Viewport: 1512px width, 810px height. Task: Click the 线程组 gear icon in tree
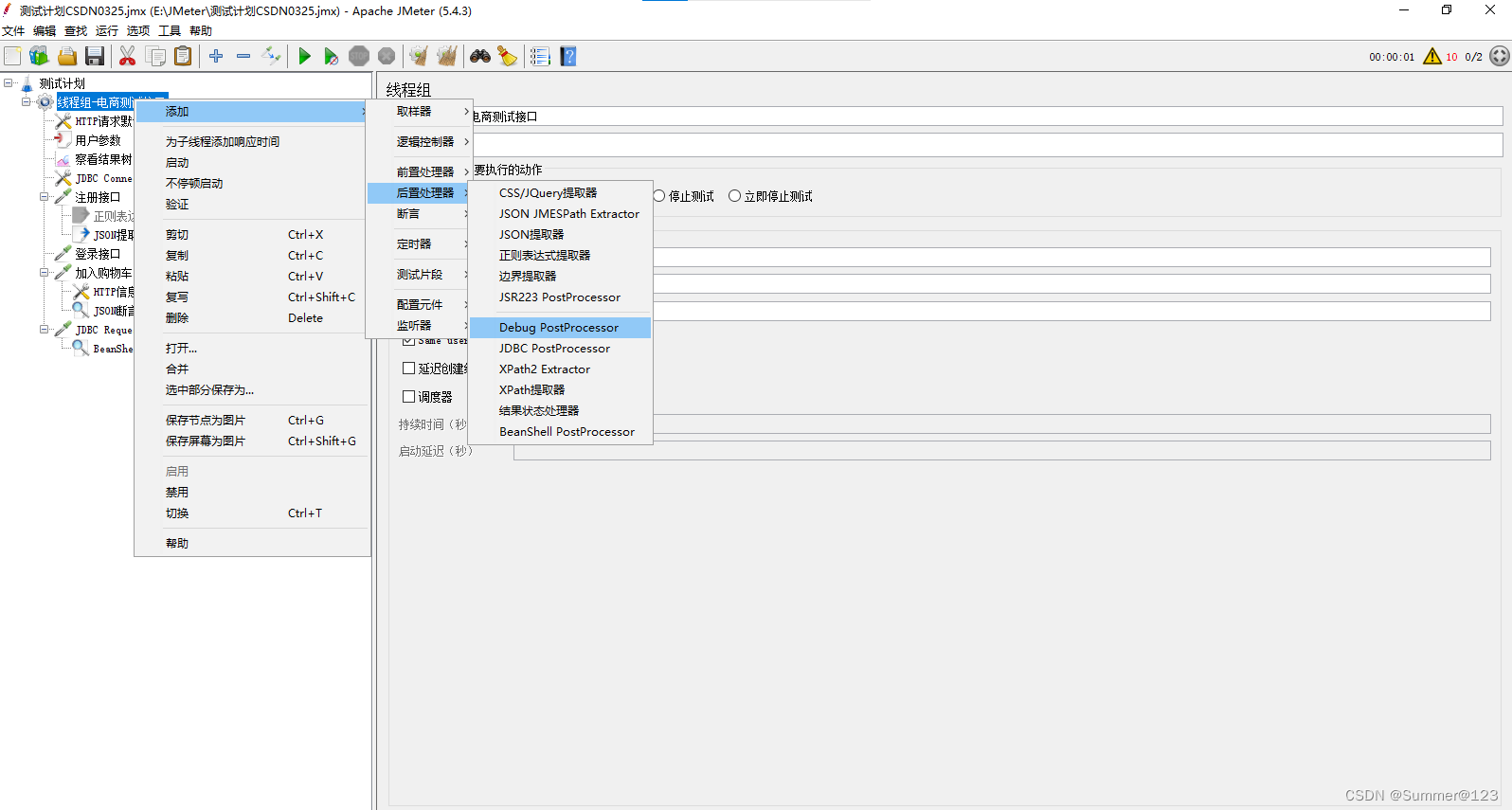45,102
